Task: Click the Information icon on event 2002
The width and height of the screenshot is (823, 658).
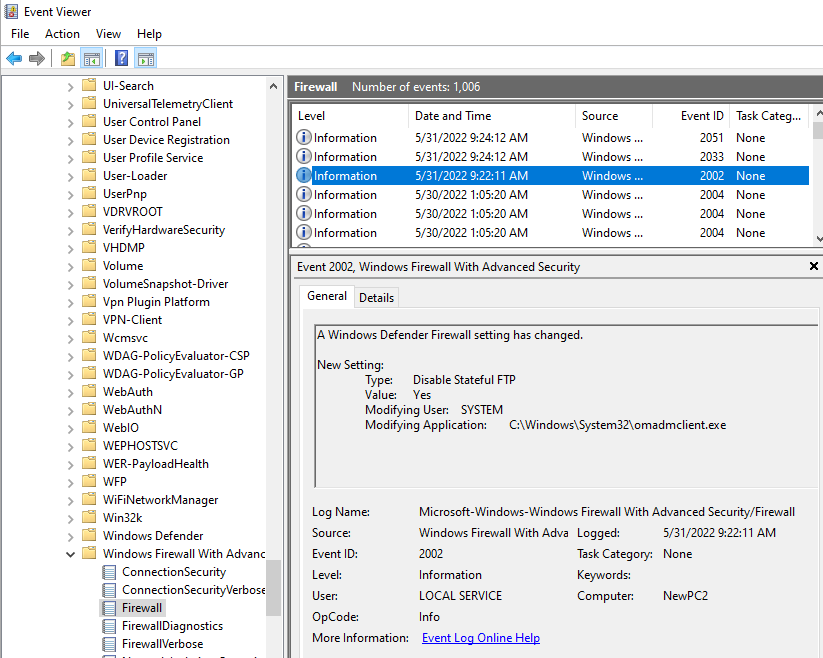Action: (x=303, y=175)
